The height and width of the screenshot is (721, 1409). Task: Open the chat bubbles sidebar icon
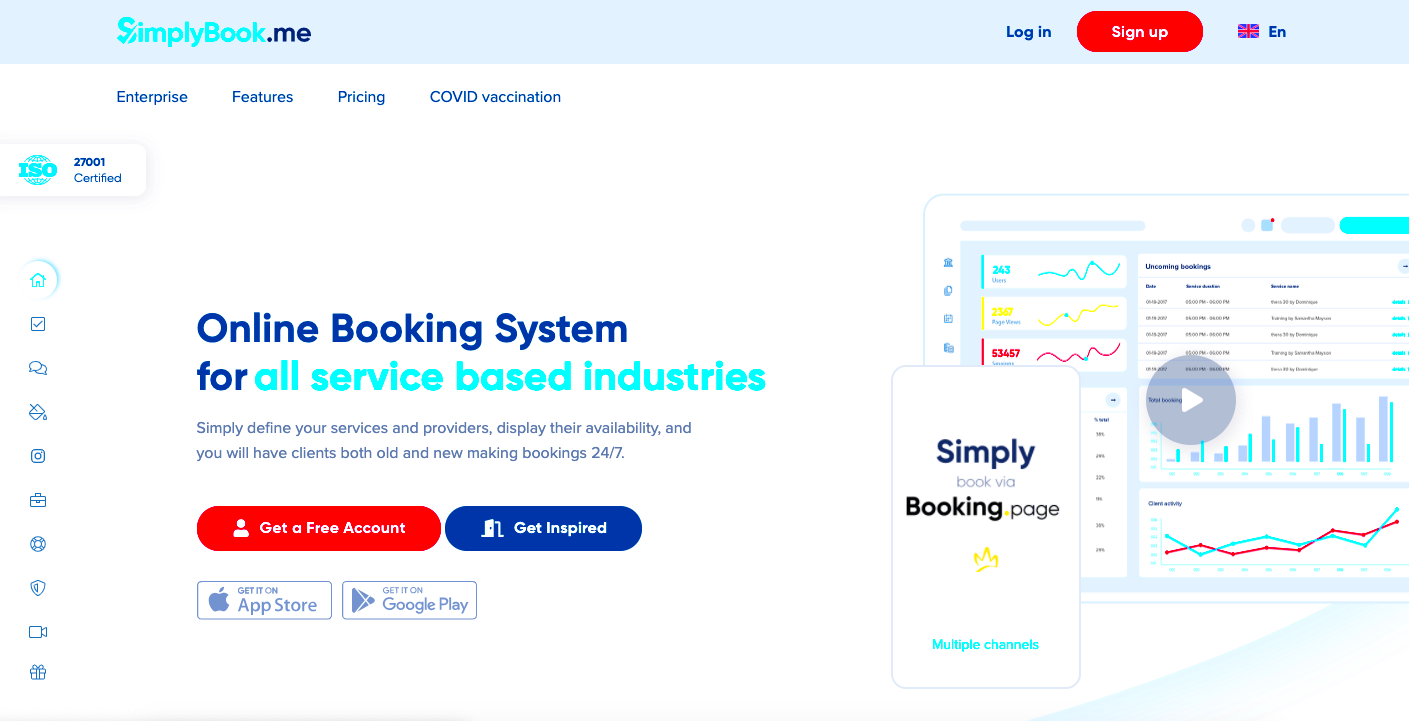[x=38, y=368]
